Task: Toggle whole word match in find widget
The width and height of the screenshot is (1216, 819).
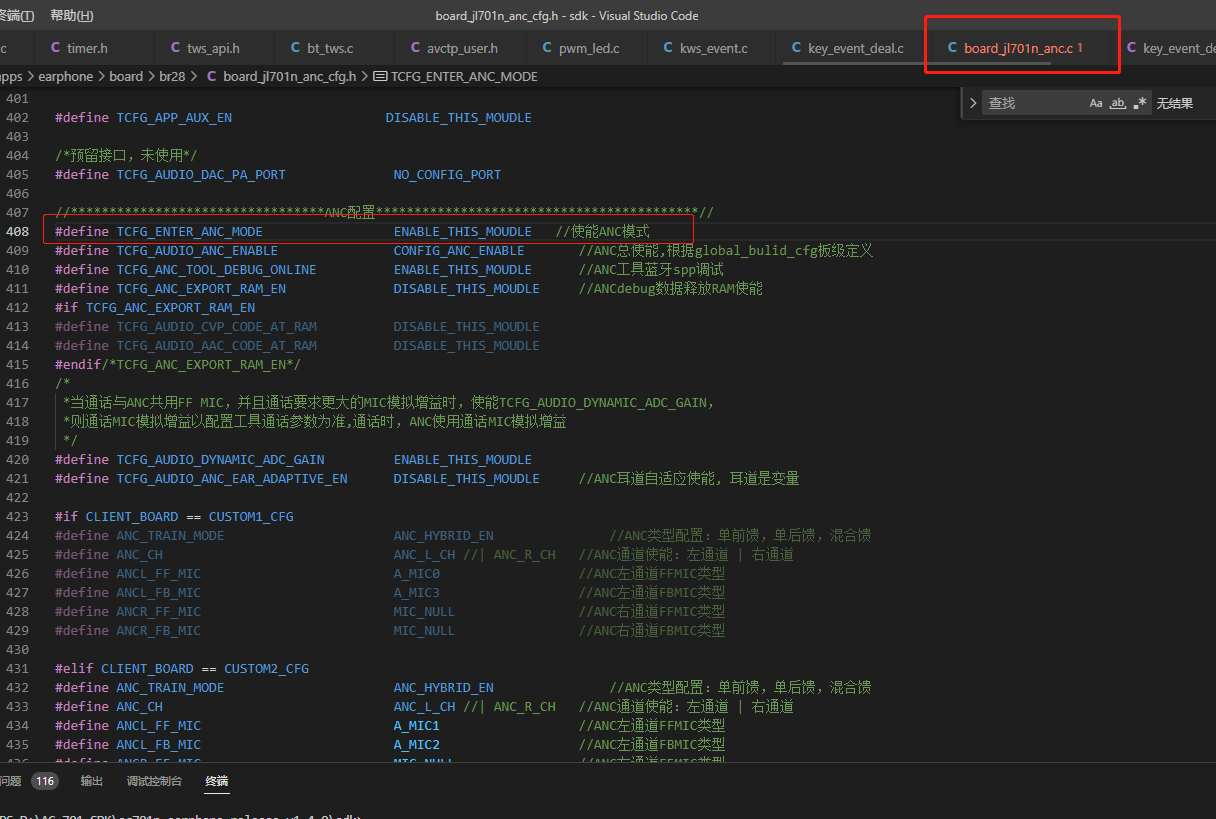Action: [1118, 103]
